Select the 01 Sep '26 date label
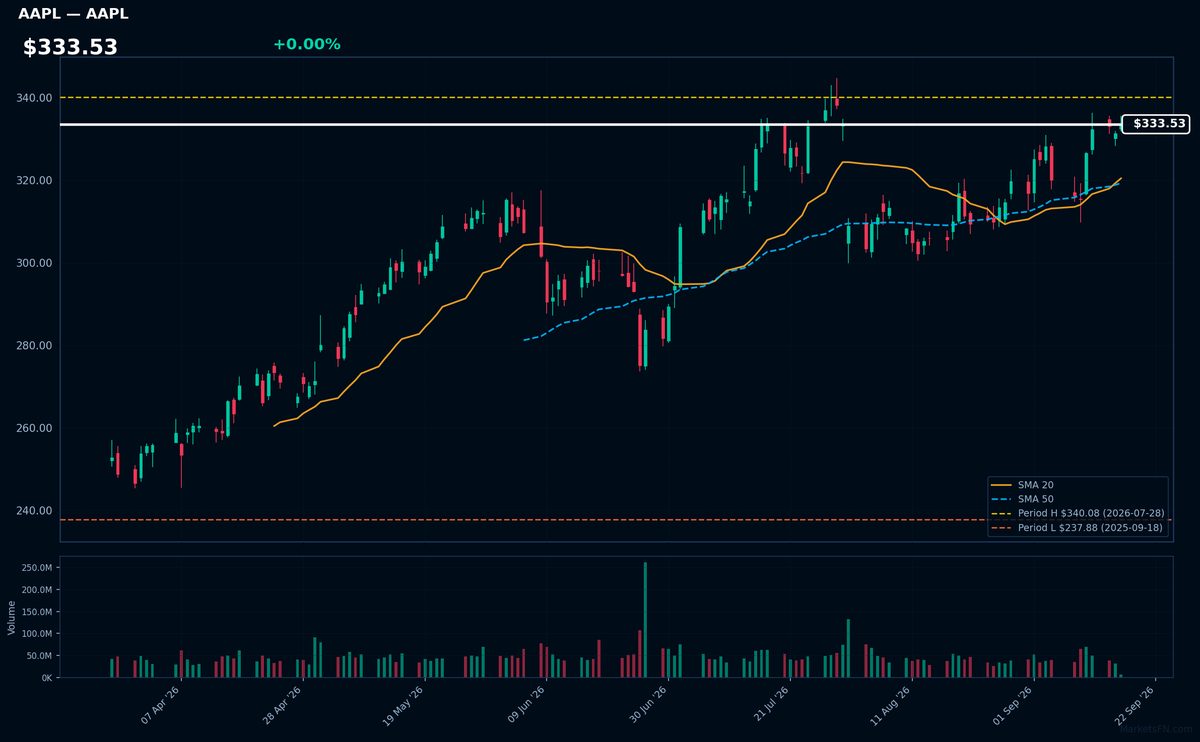1200x742 pixels. click(1013, 706)
